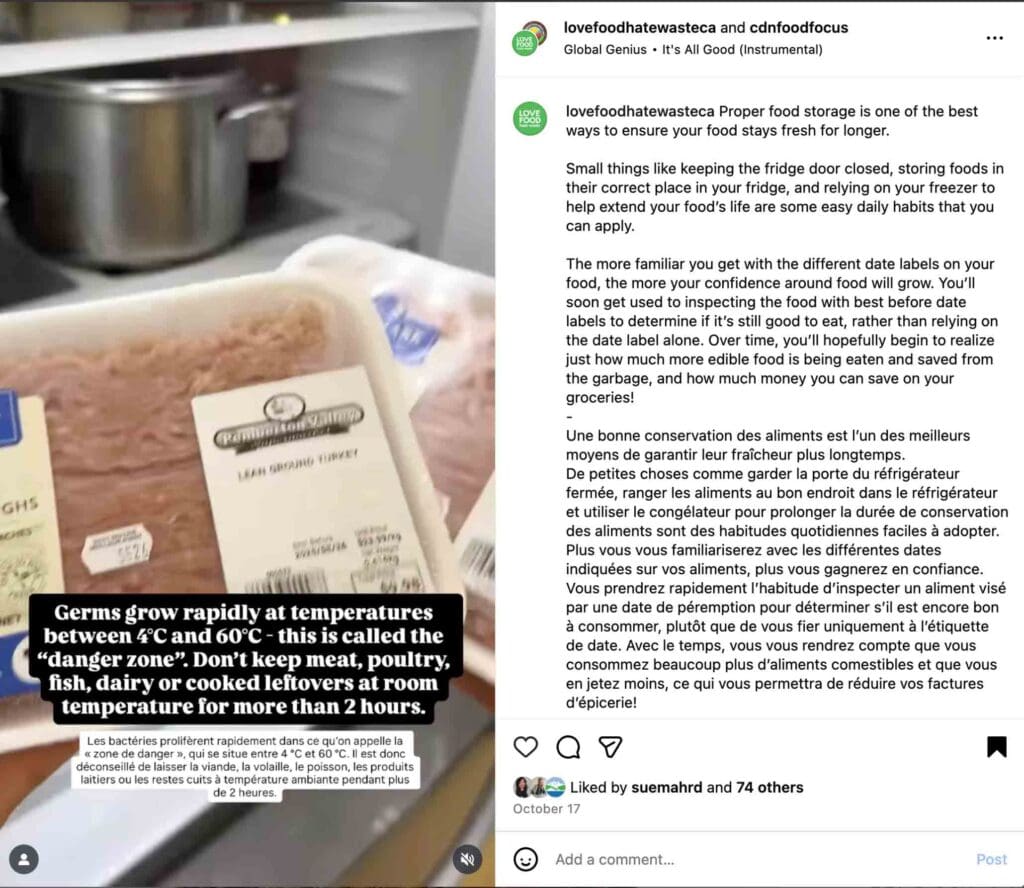Click the Post comment button
This screenshot has height=888, width=1024.
(991, 859)
